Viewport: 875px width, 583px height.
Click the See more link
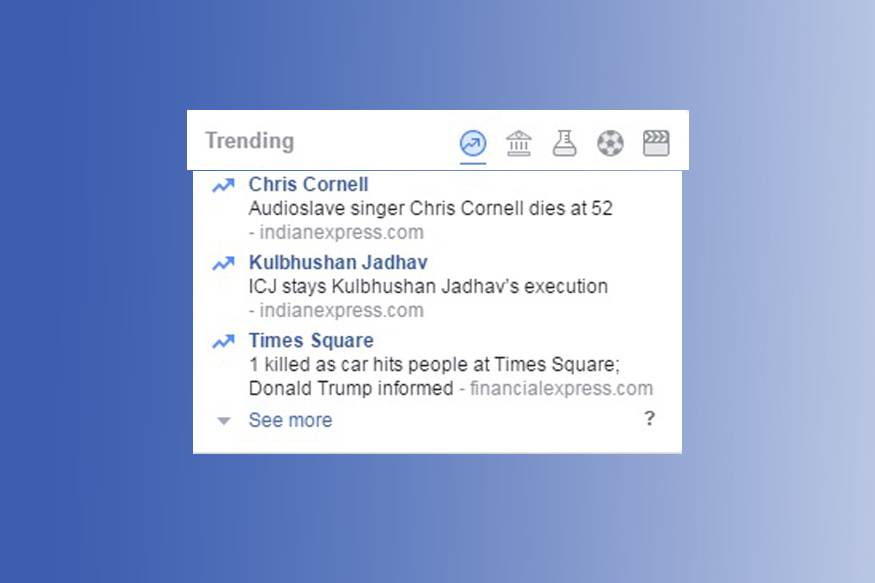(290, 420)
